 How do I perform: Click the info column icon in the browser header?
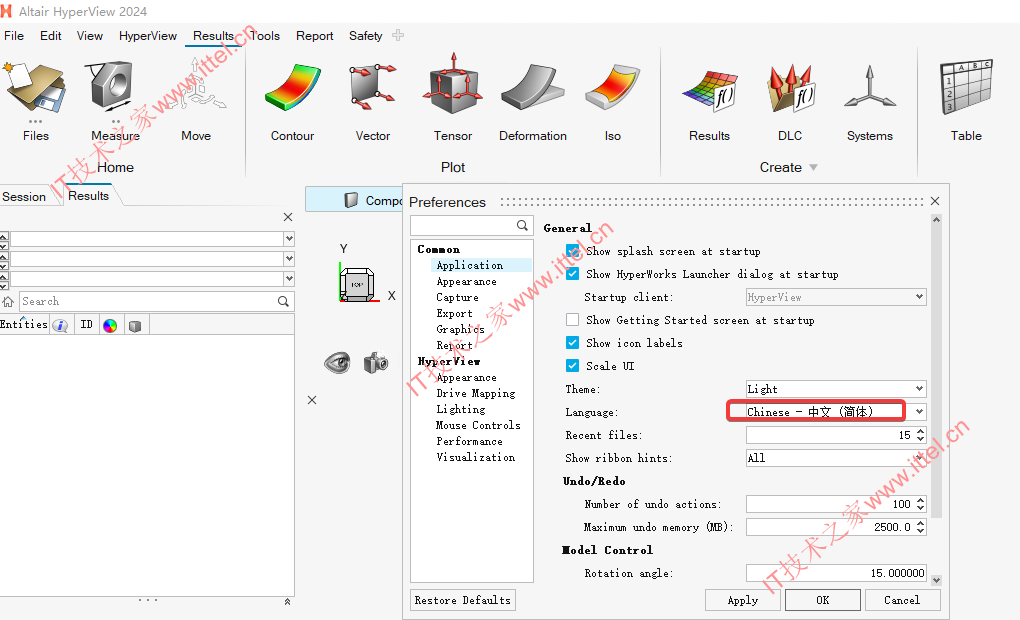[x=60, y=325]
